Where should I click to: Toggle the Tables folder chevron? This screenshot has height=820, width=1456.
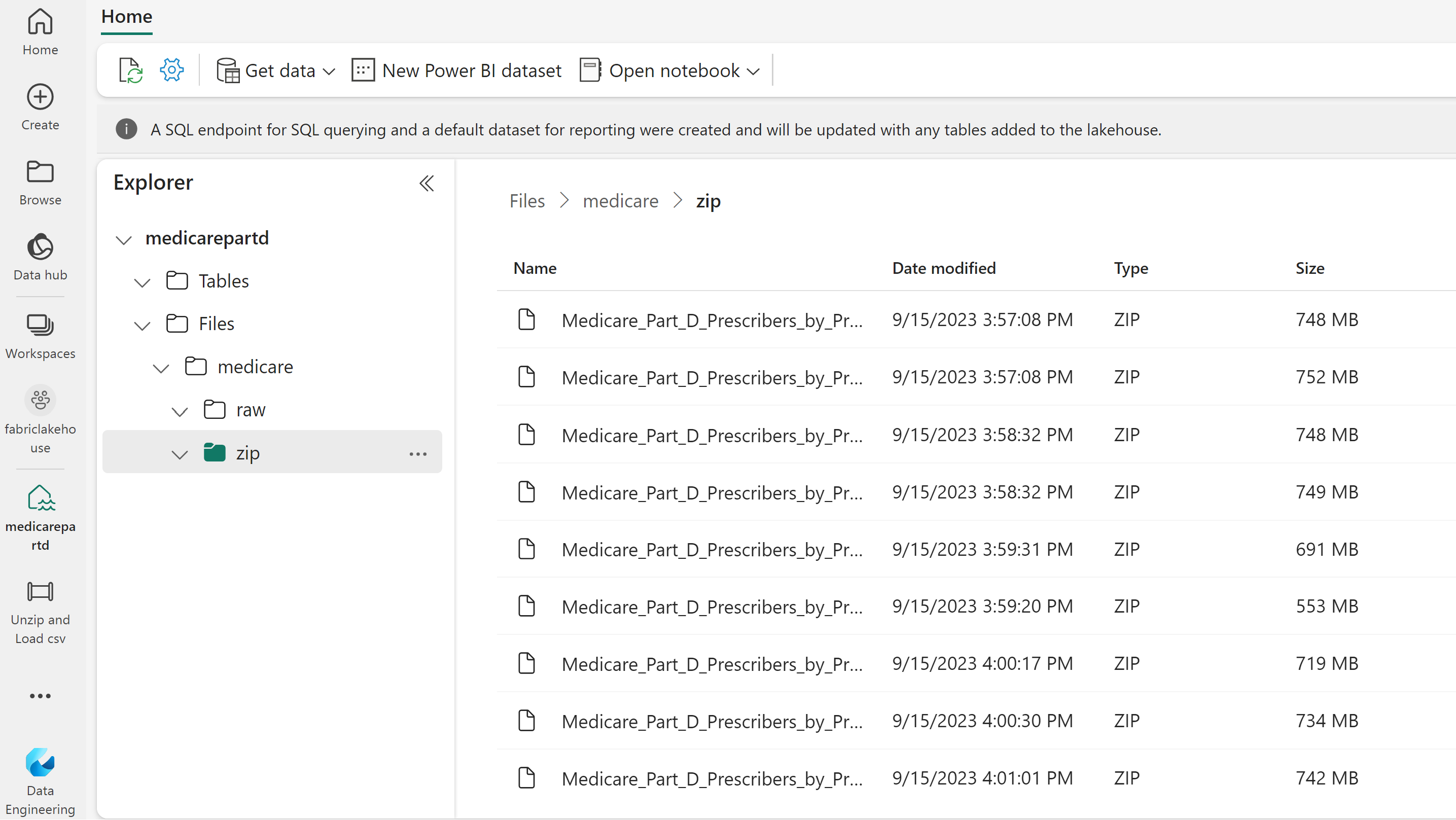[143, 282]
